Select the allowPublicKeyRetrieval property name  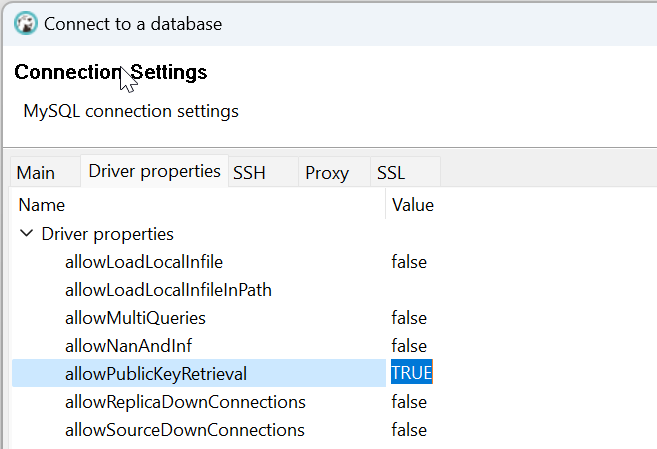[x=155, y=374]
